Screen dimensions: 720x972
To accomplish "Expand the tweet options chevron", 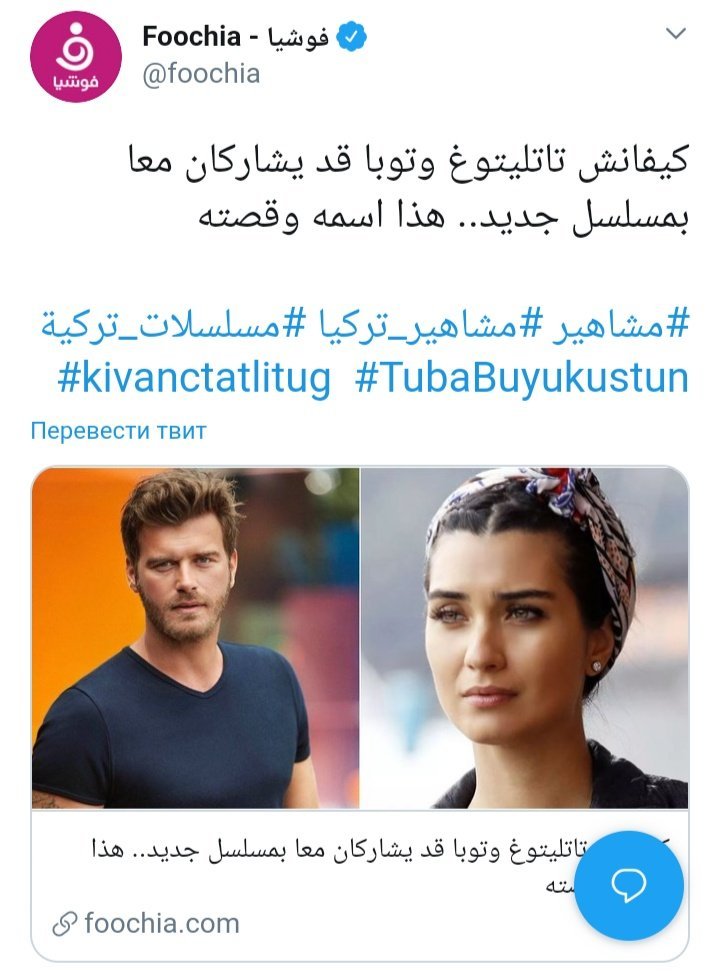I will (675, 33).
